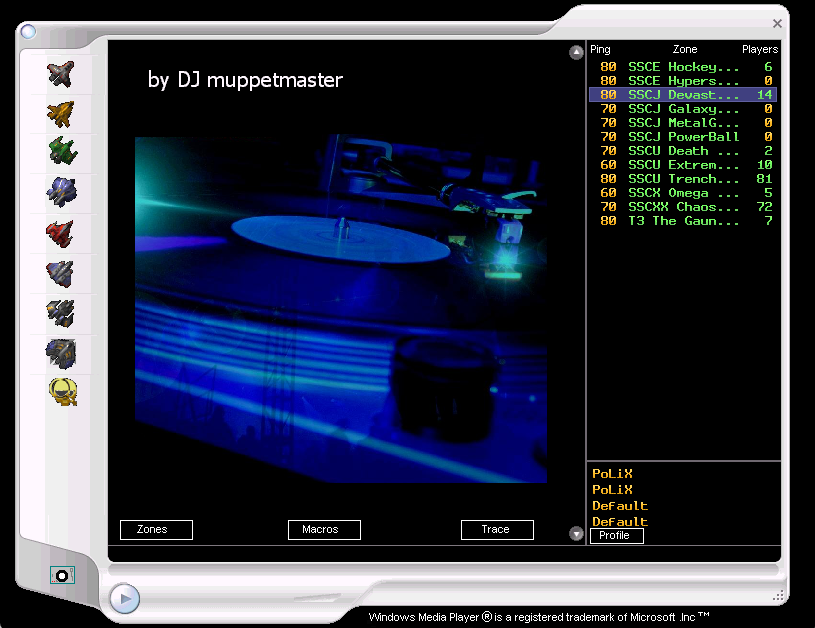Viewport: 815px width, 628px height.
Task: Click the resize grip dots at bottom-right
Action: 778,596
